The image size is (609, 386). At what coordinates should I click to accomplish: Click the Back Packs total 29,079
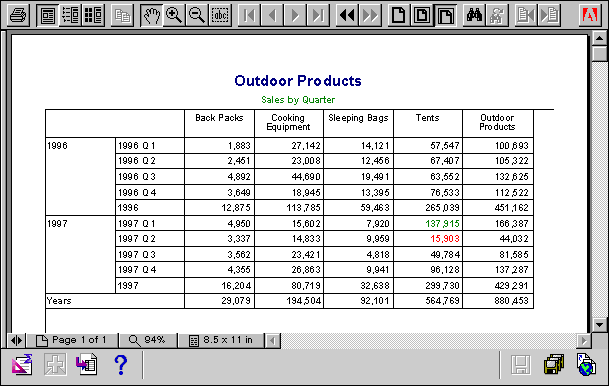pos(236,301)
